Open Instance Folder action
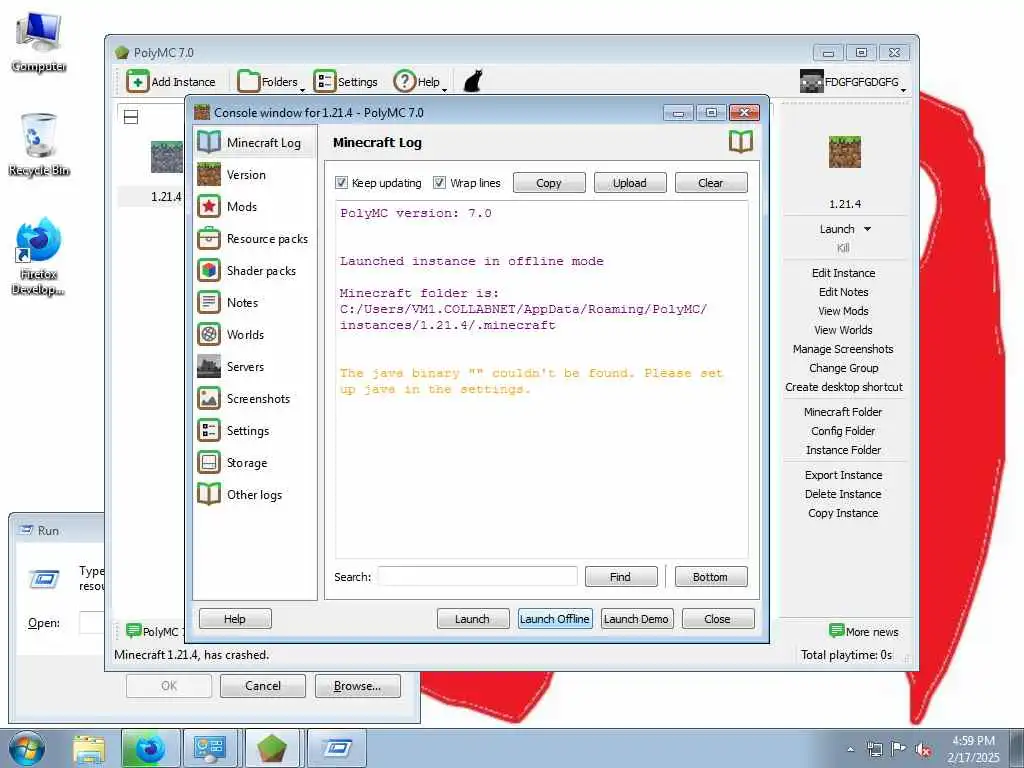The height and width of the screenshot is (768, 1024). [843, 450]
